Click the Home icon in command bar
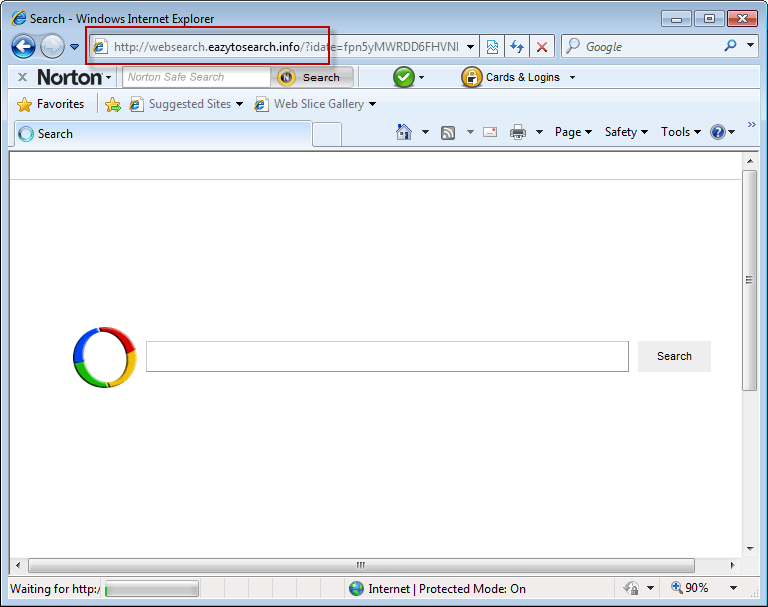 [x=404, y=132]
